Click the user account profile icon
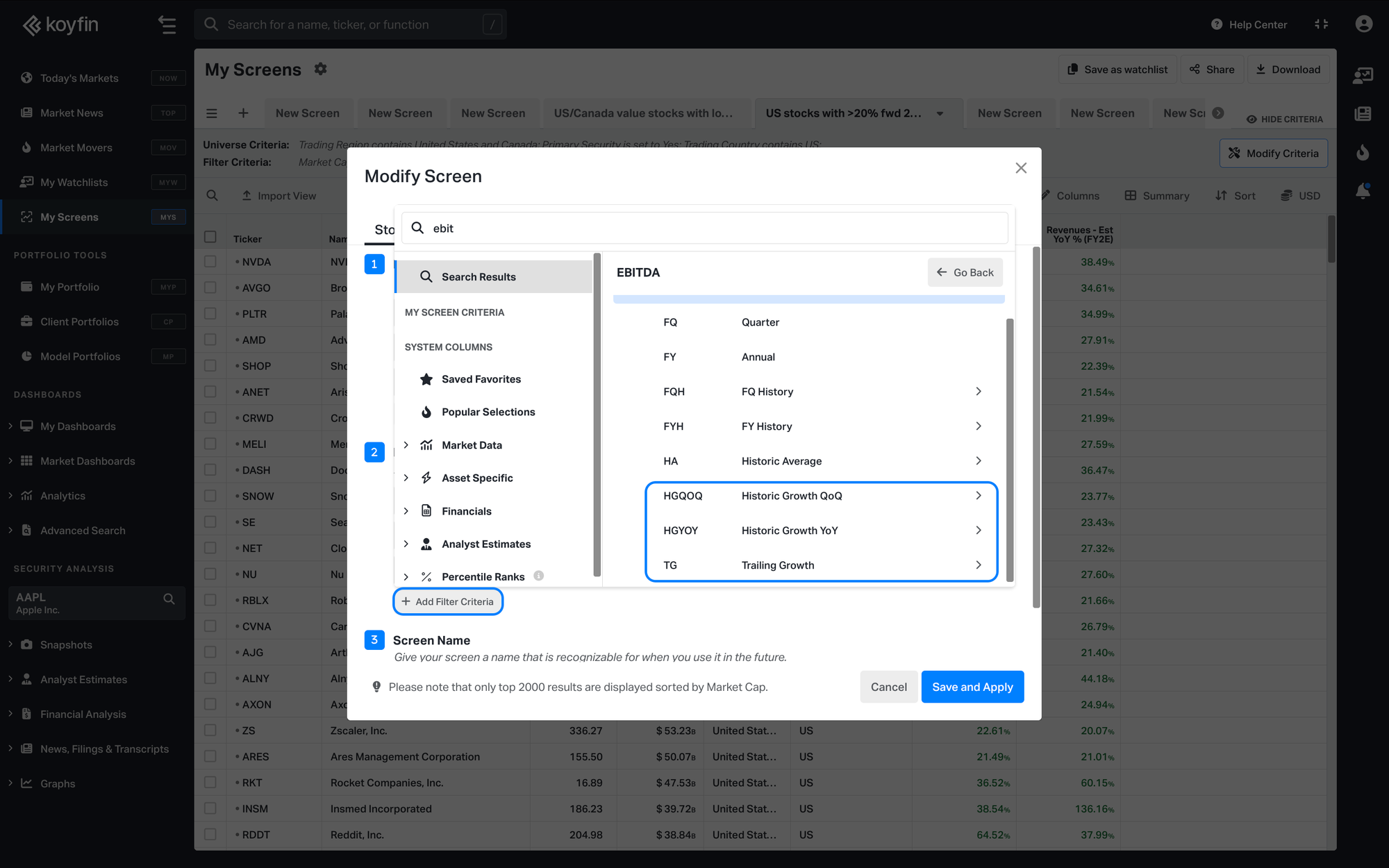The width and height of the screenshot is (1389, 868). tap(1363, 24)
